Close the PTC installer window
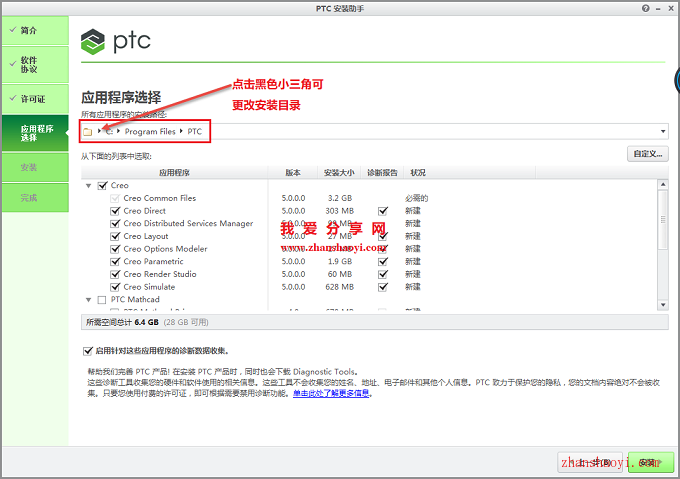This screenshot has height=479, width=680. [x=670, y=8]
